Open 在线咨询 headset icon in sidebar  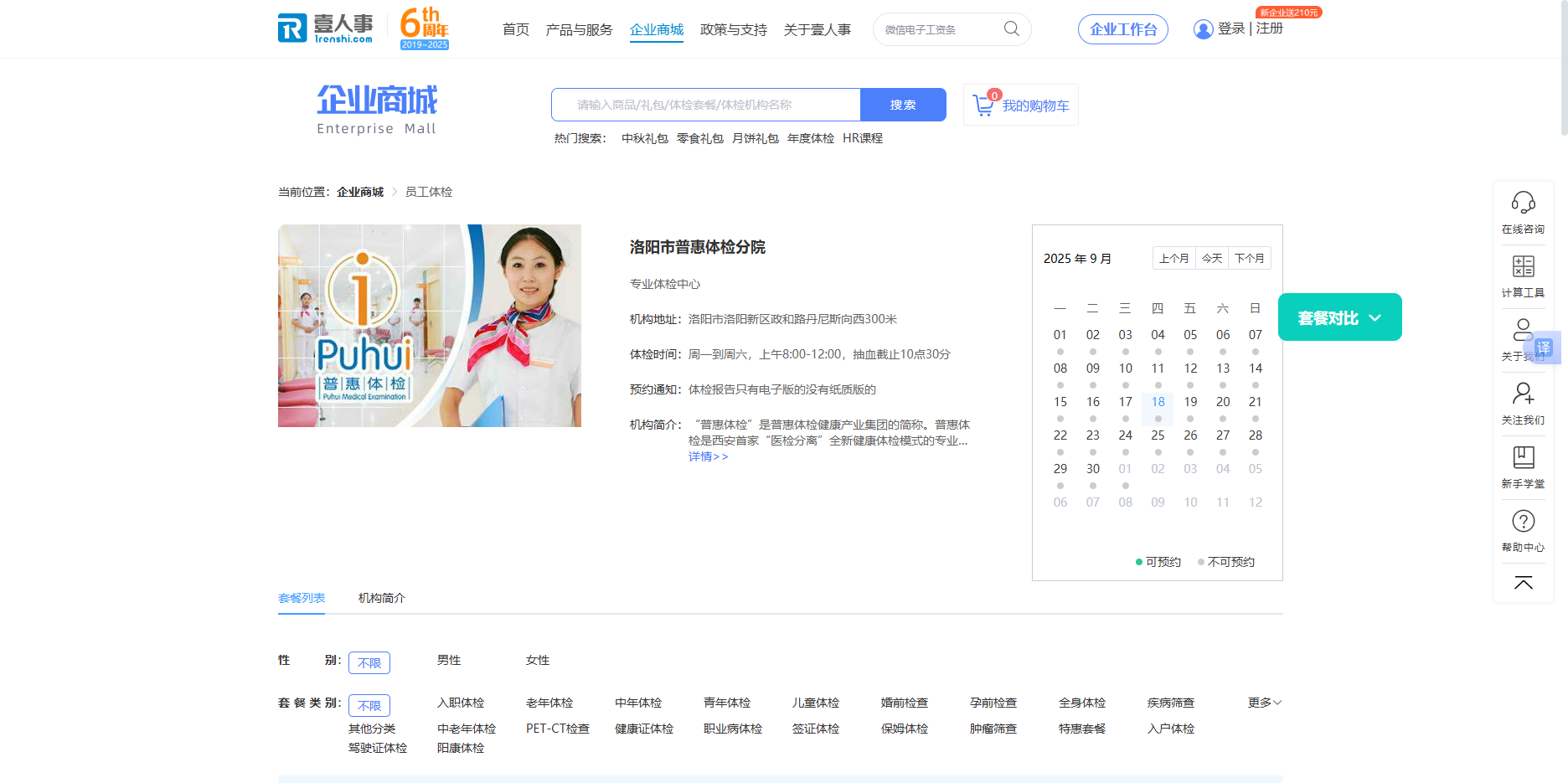point(1523,203)
